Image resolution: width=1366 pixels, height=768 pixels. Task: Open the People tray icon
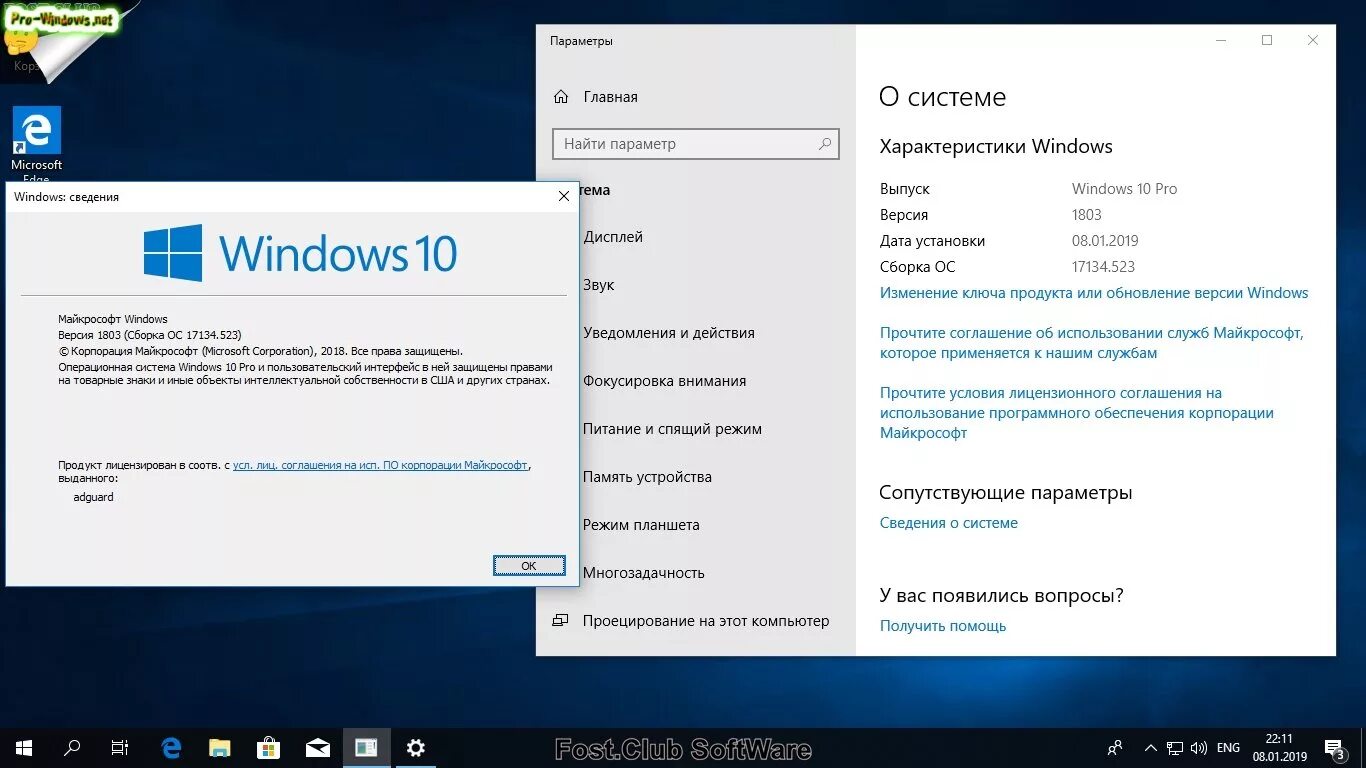pyautogui.click(x=1115, y=747)
